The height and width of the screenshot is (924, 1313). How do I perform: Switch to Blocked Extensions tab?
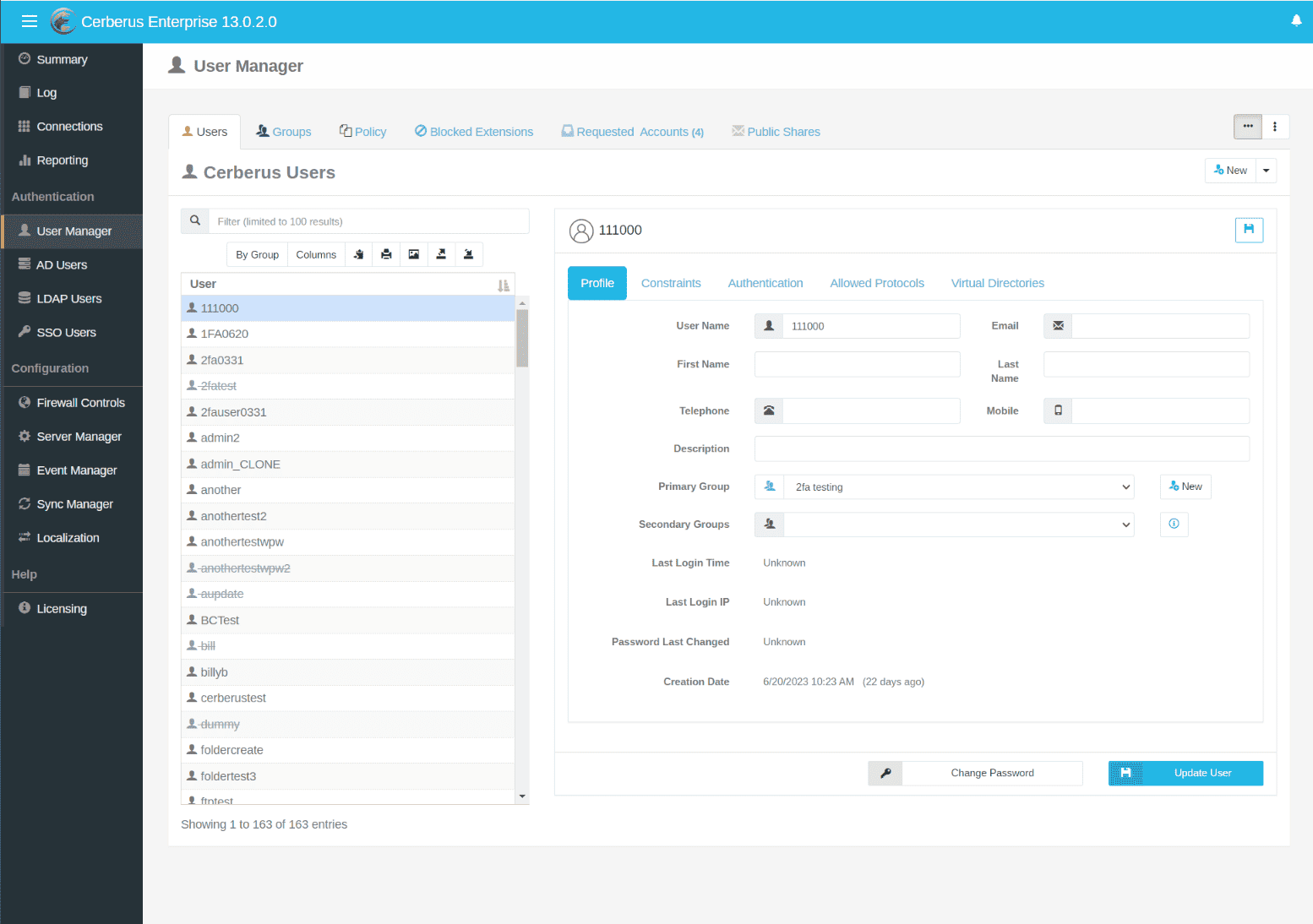[x=474, y=132]
